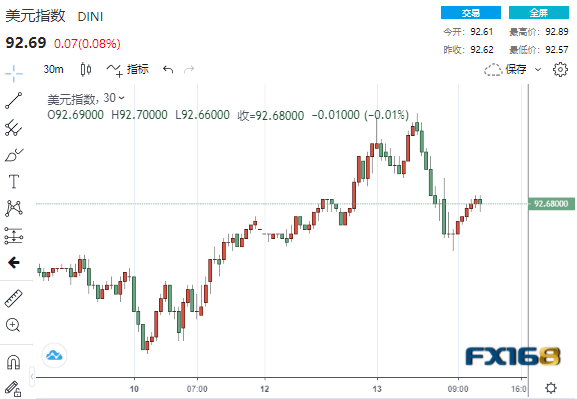The image size is (577, 399).
Task: Select the crosshair cursor tool
Action: click(14, 73)
